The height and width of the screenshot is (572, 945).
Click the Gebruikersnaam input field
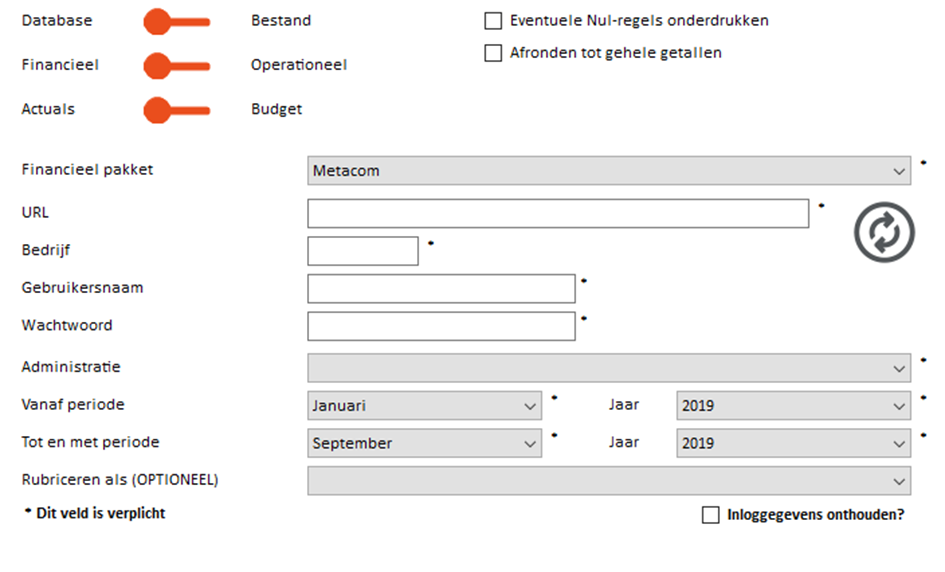click(x=441, y=289)
